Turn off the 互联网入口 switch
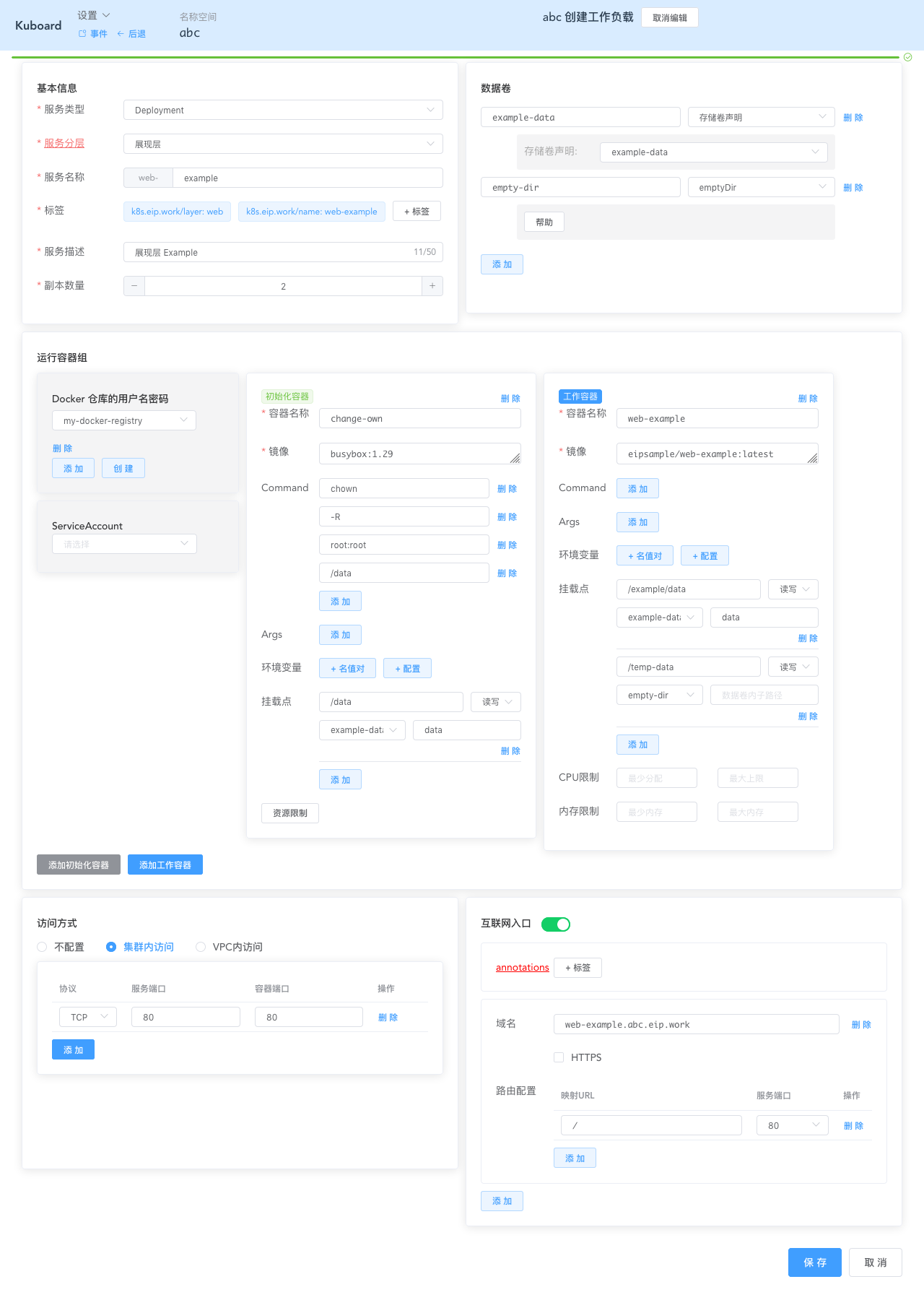The width and height of the screenshot is (924, 1313). point(556,924)
